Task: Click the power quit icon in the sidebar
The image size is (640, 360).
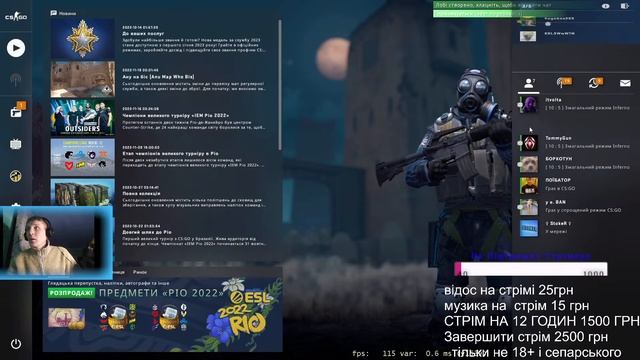Action: [x=16, y=344]
